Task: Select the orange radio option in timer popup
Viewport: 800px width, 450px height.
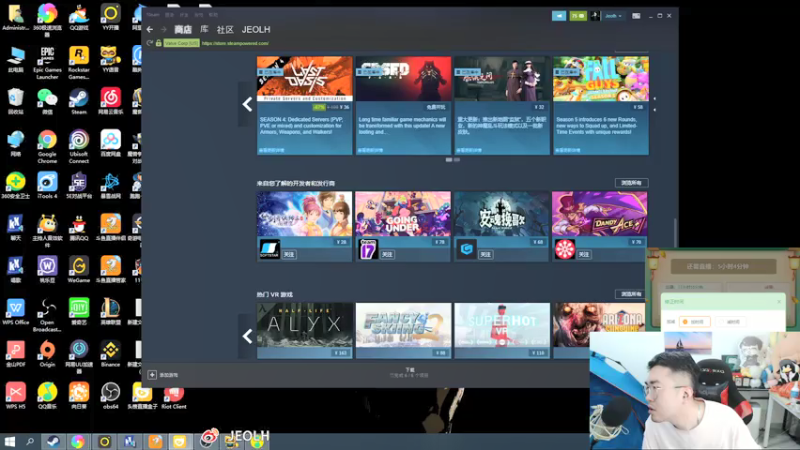Action: coord(685,322)
